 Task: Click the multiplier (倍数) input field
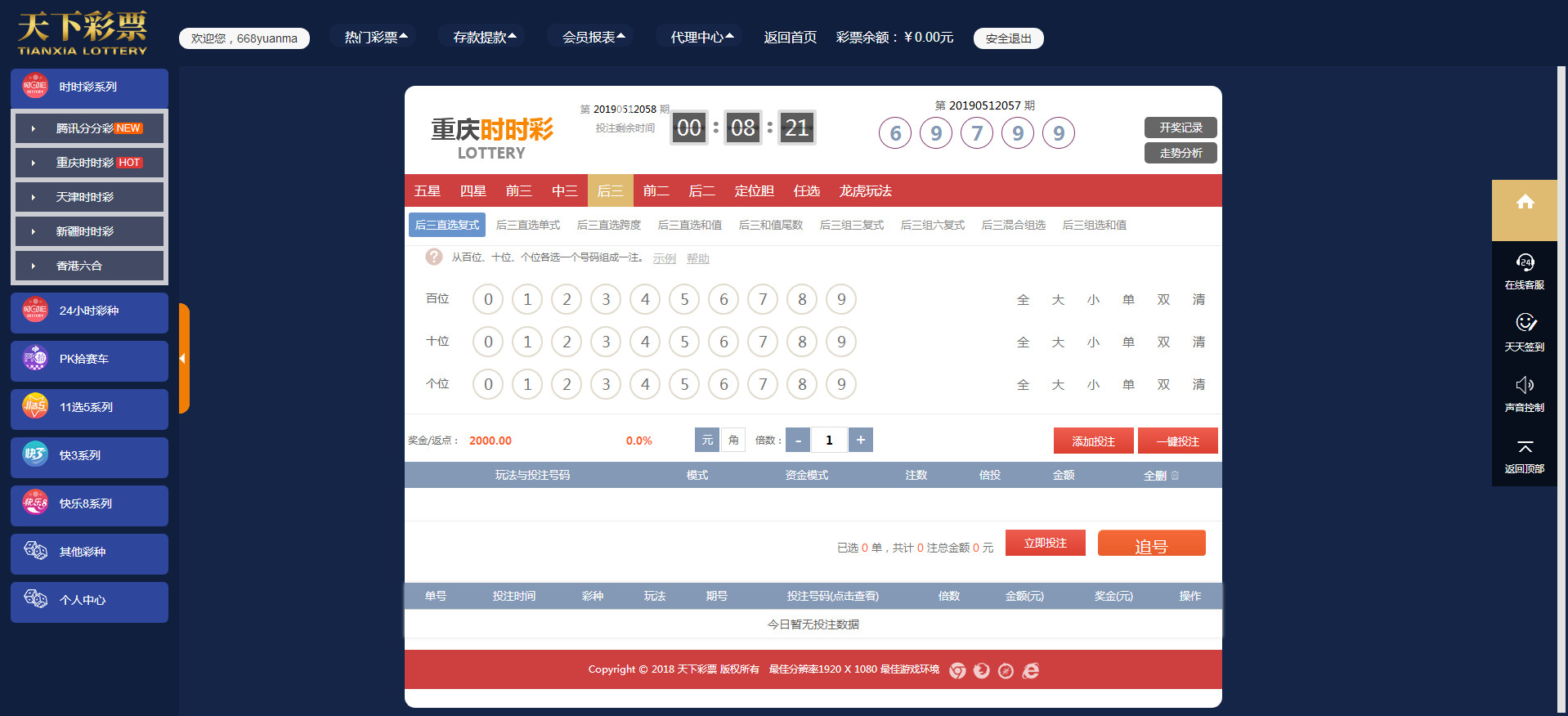point(829,440)
